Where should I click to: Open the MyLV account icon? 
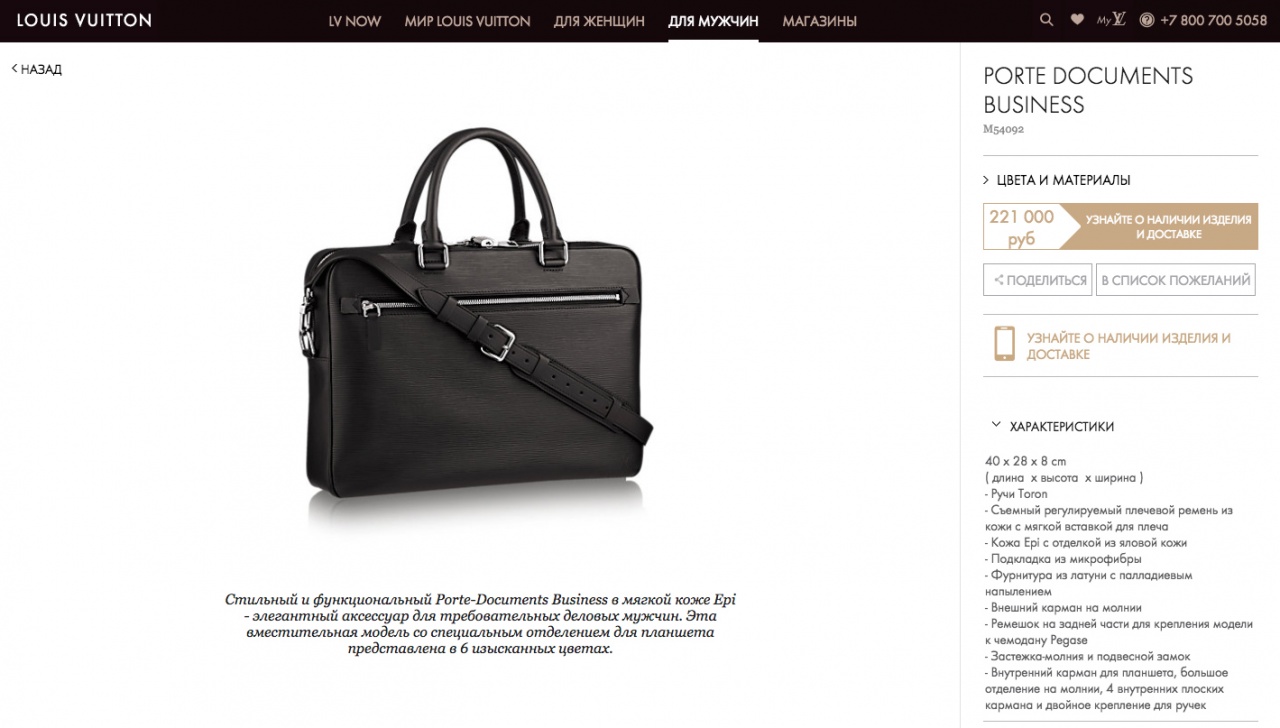1111,20
